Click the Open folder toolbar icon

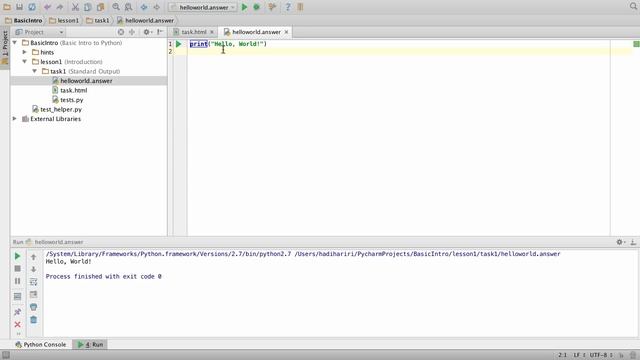7,7
